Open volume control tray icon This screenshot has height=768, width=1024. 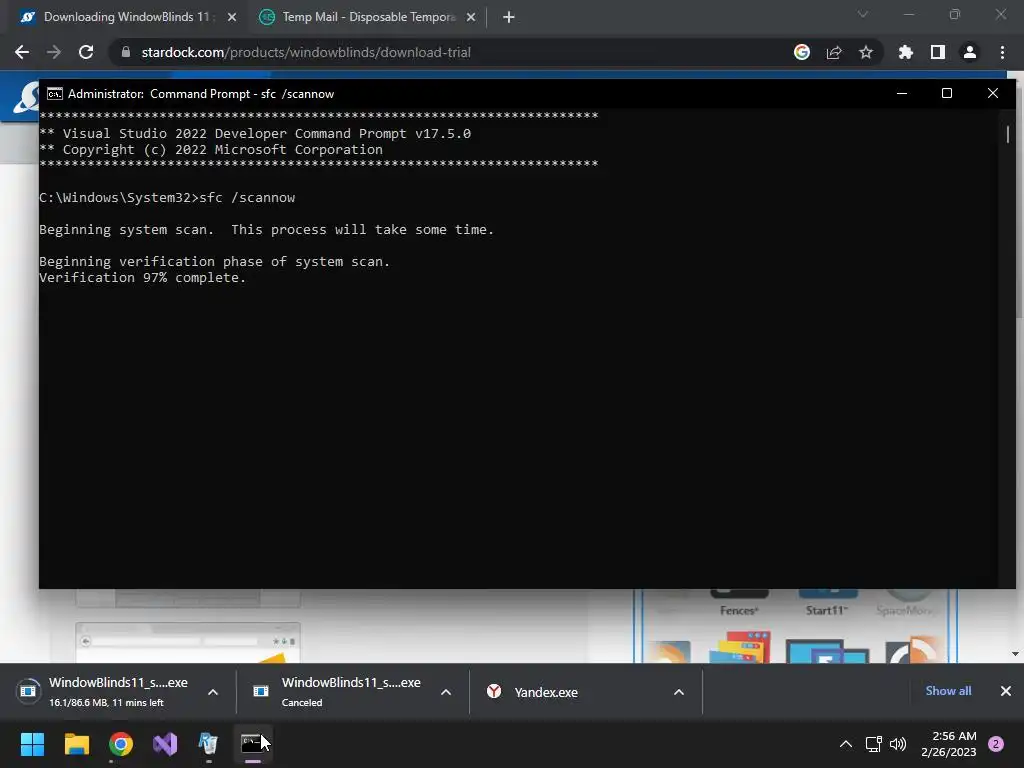click(898, 744)
